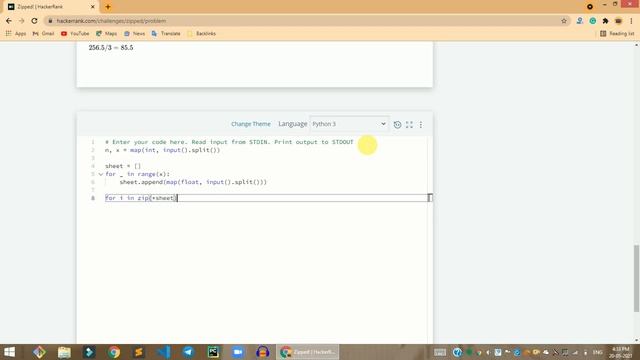
Task: Open the Python 3 language dropdown
Action: [x=349, y=124]
